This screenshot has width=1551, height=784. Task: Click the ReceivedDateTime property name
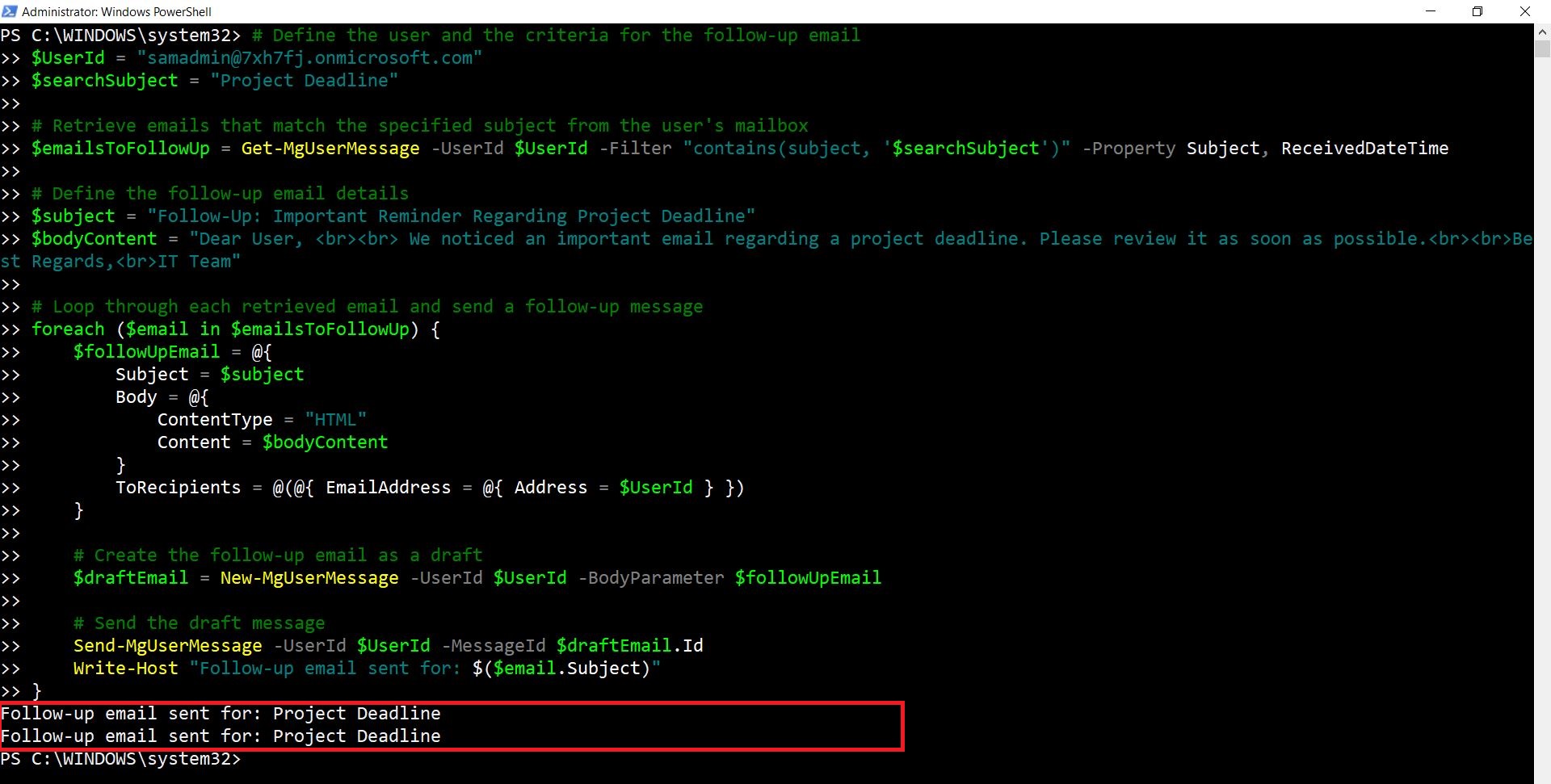point(1364,149)
